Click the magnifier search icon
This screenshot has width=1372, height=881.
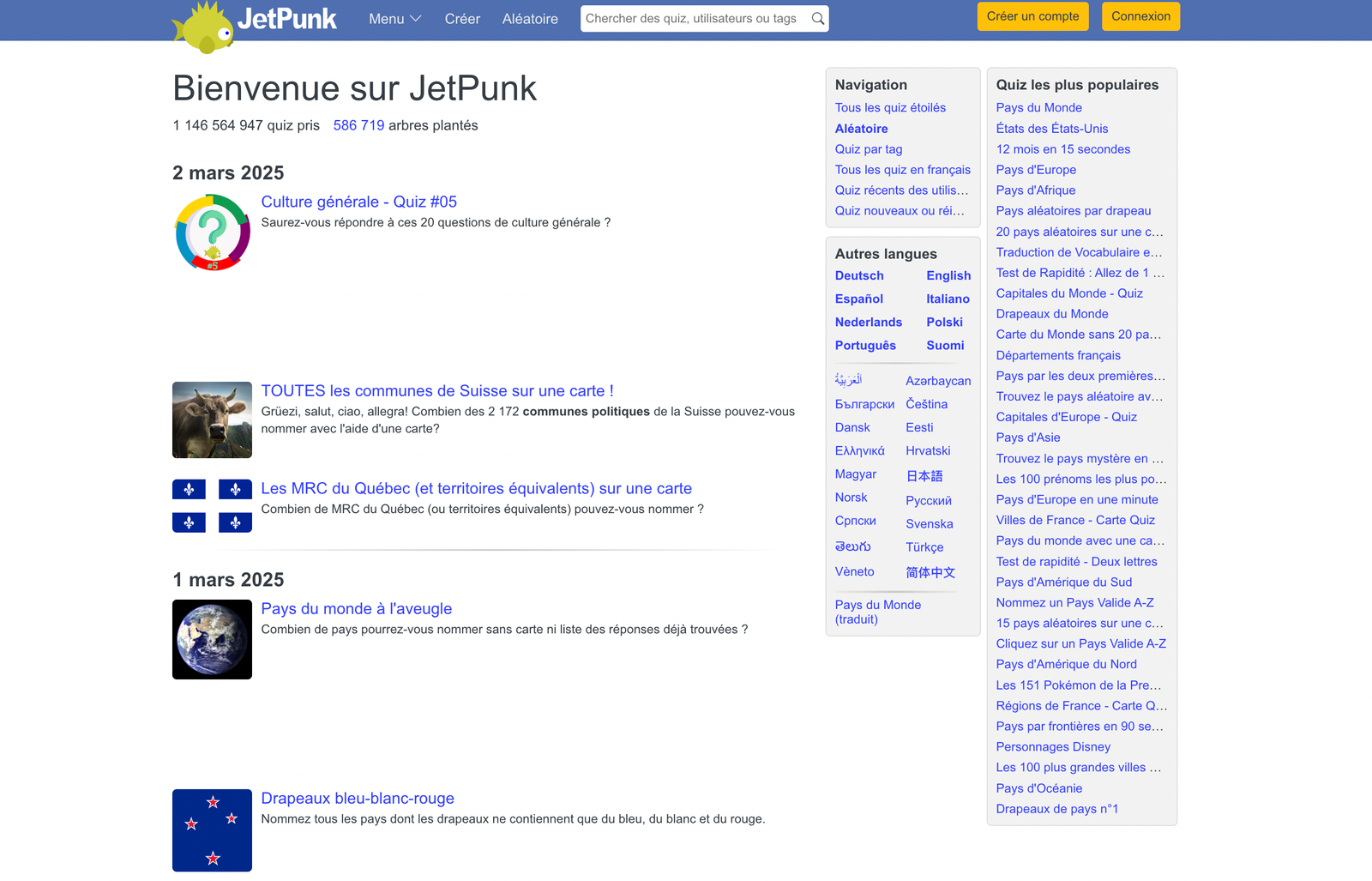point(818,19)
